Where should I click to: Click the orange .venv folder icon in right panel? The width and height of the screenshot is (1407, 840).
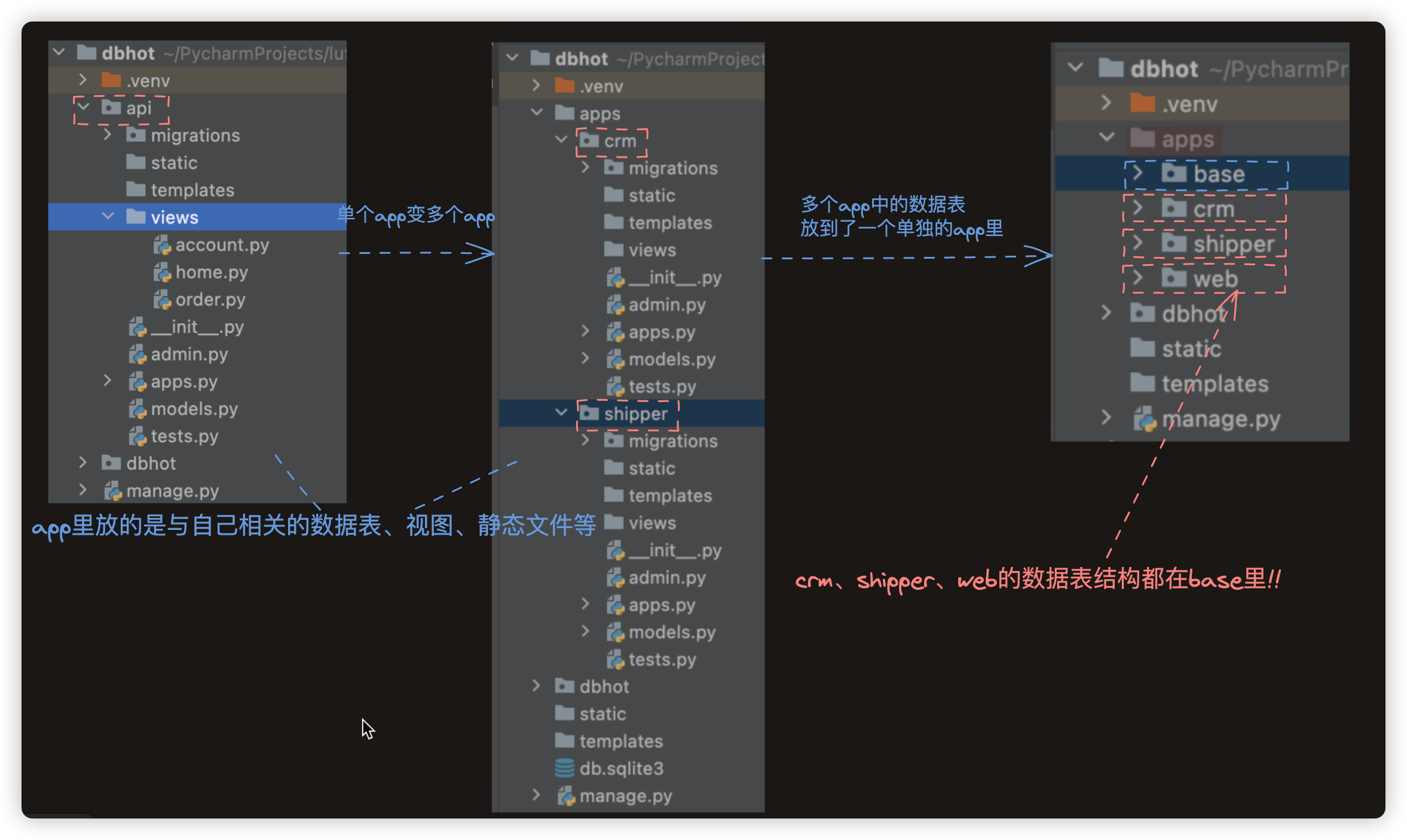(1142, 104)
